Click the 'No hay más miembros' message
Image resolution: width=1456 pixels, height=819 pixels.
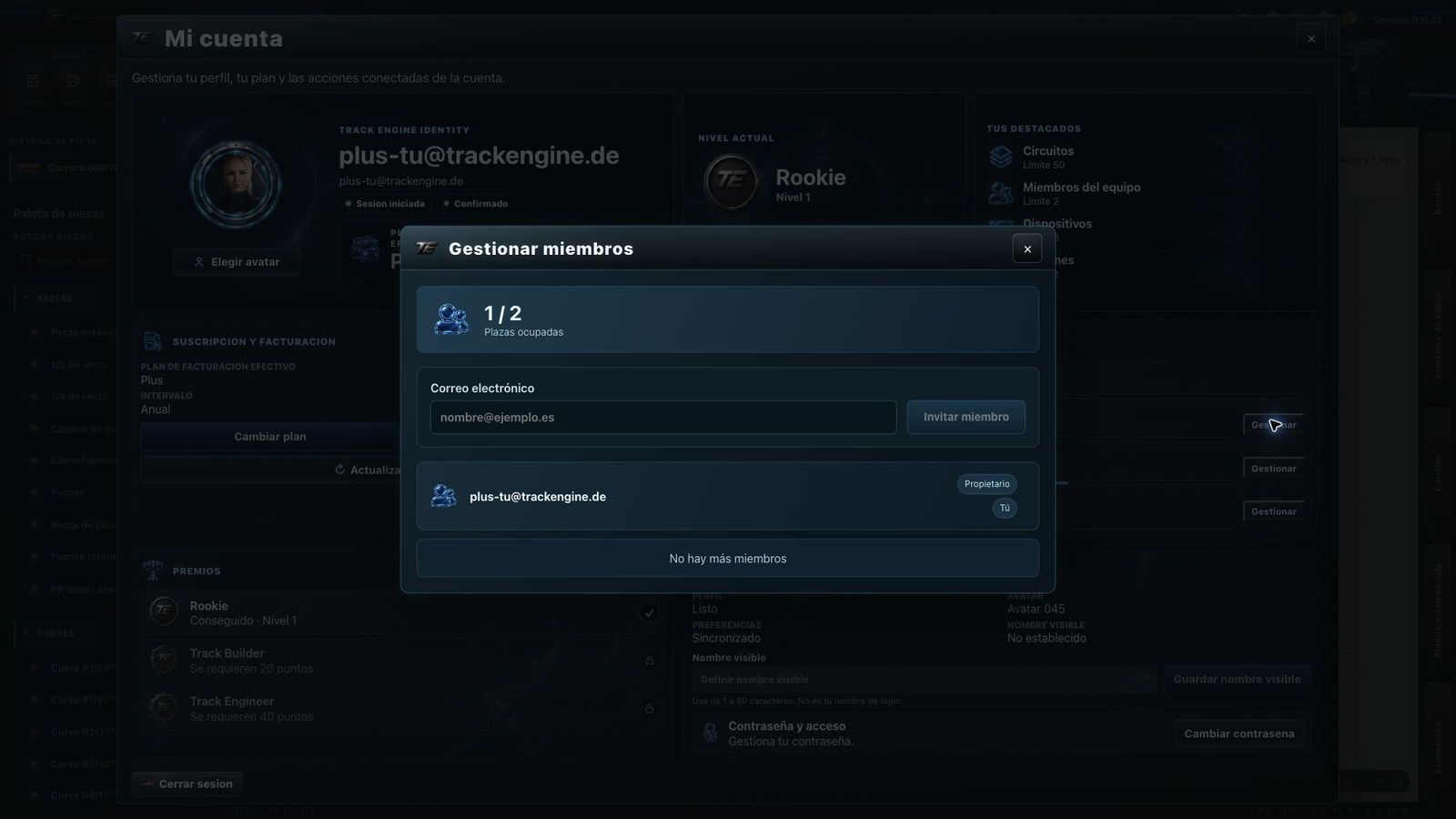point(728,559)
